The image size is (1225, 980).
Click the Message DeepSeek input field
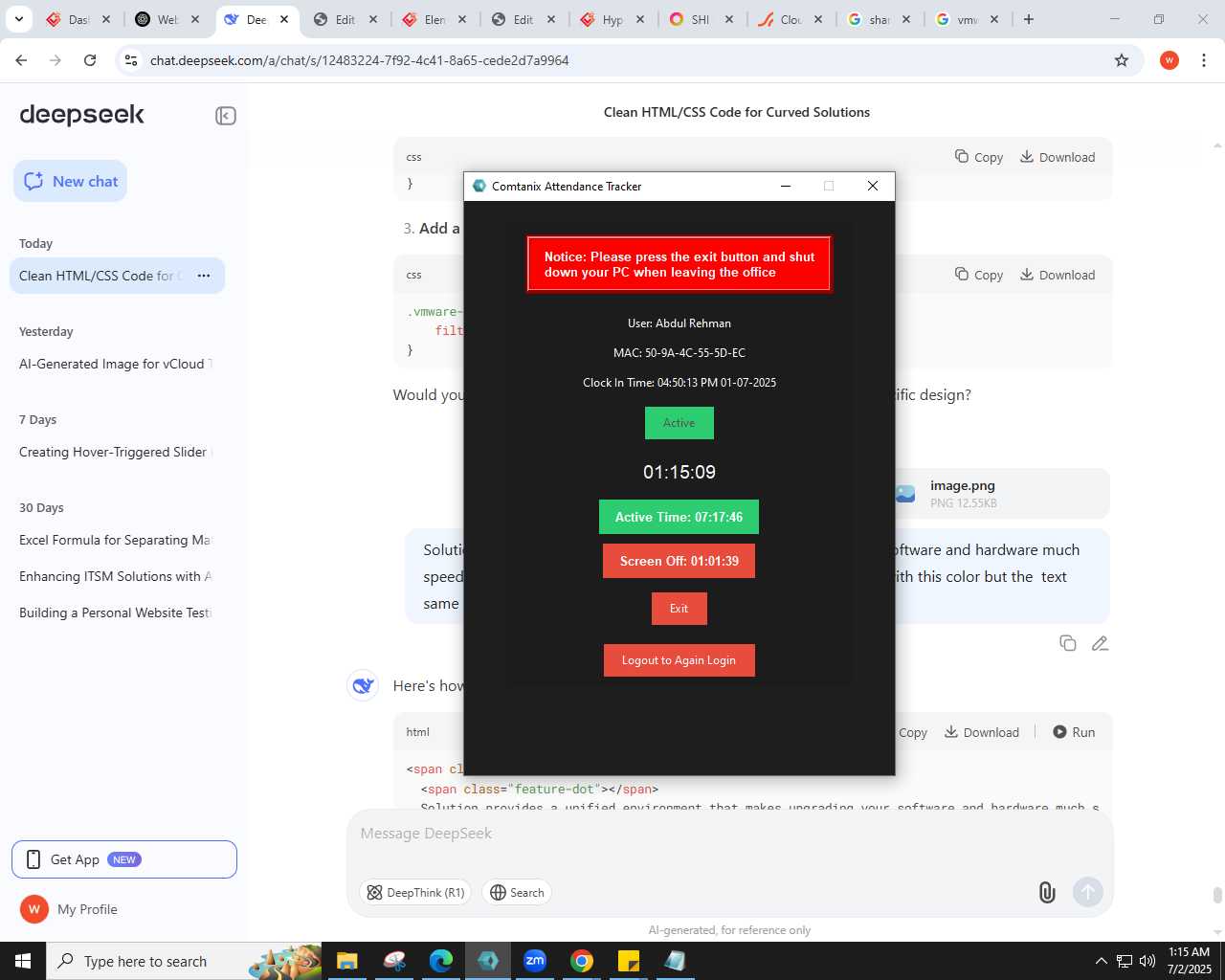click(729, 834)
